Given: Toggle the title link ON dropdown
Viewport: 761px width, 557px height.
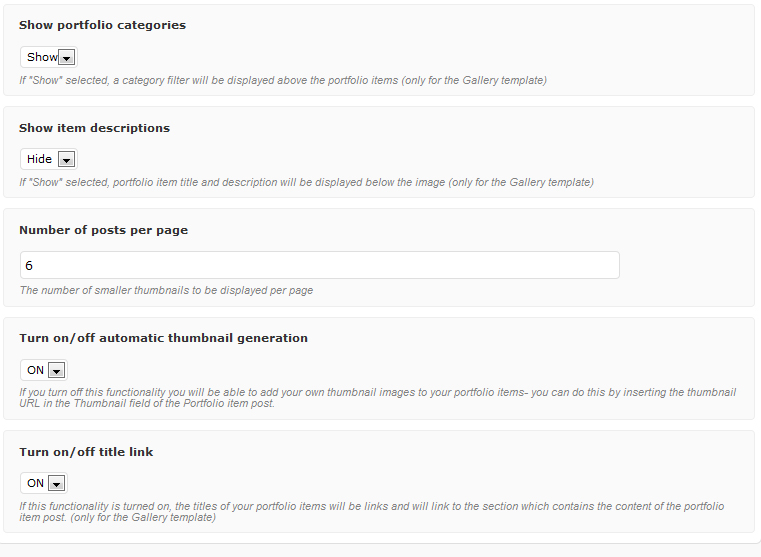Looking at the screenshot, I should coord(36,483).
